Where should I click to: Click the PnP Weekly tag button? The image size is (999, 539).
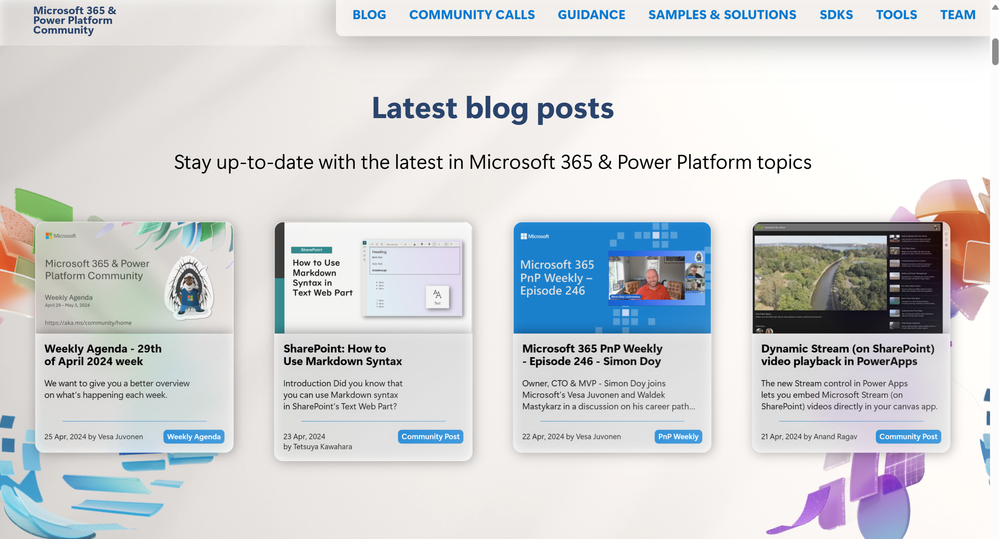point(679,436)
